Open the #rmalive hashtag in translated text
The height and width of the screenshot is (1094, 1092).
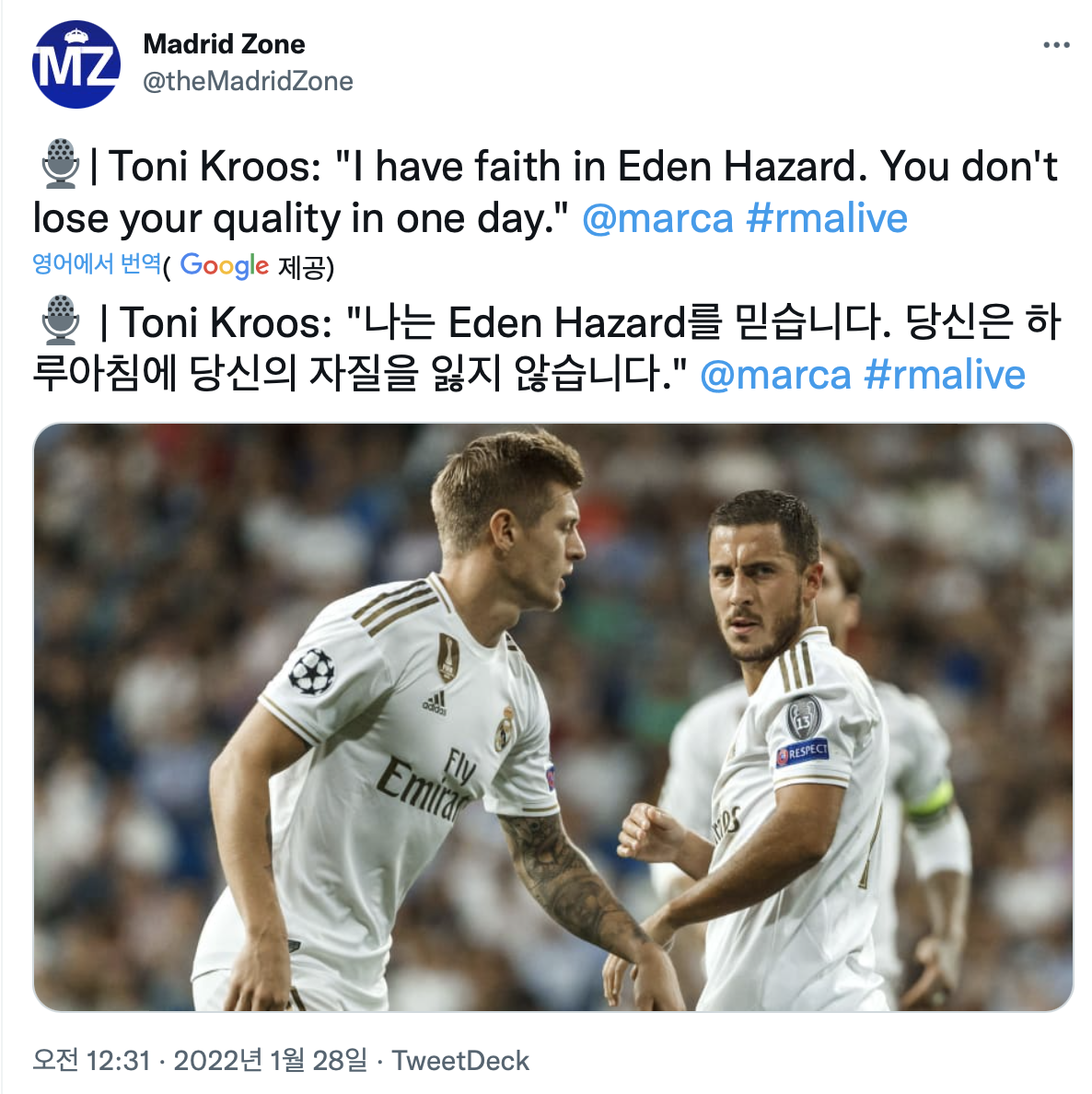tap(945, 375)
